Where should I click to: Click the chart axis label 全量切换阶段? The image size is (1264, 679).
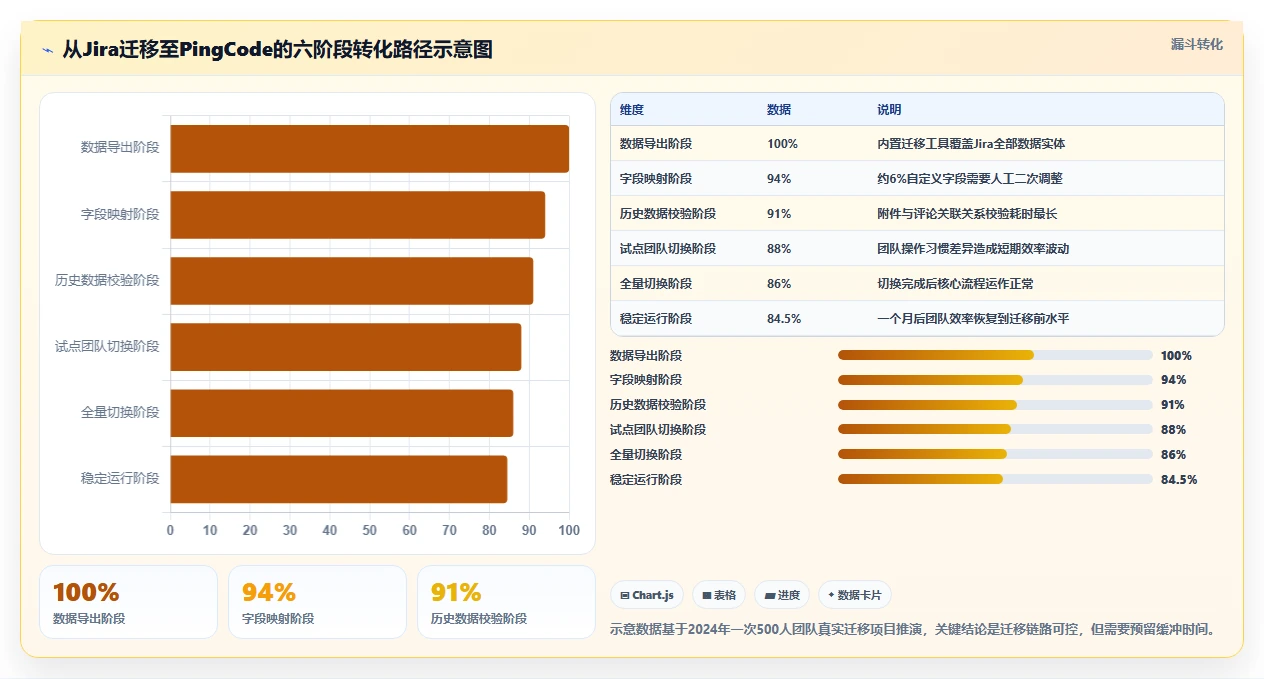120,413
